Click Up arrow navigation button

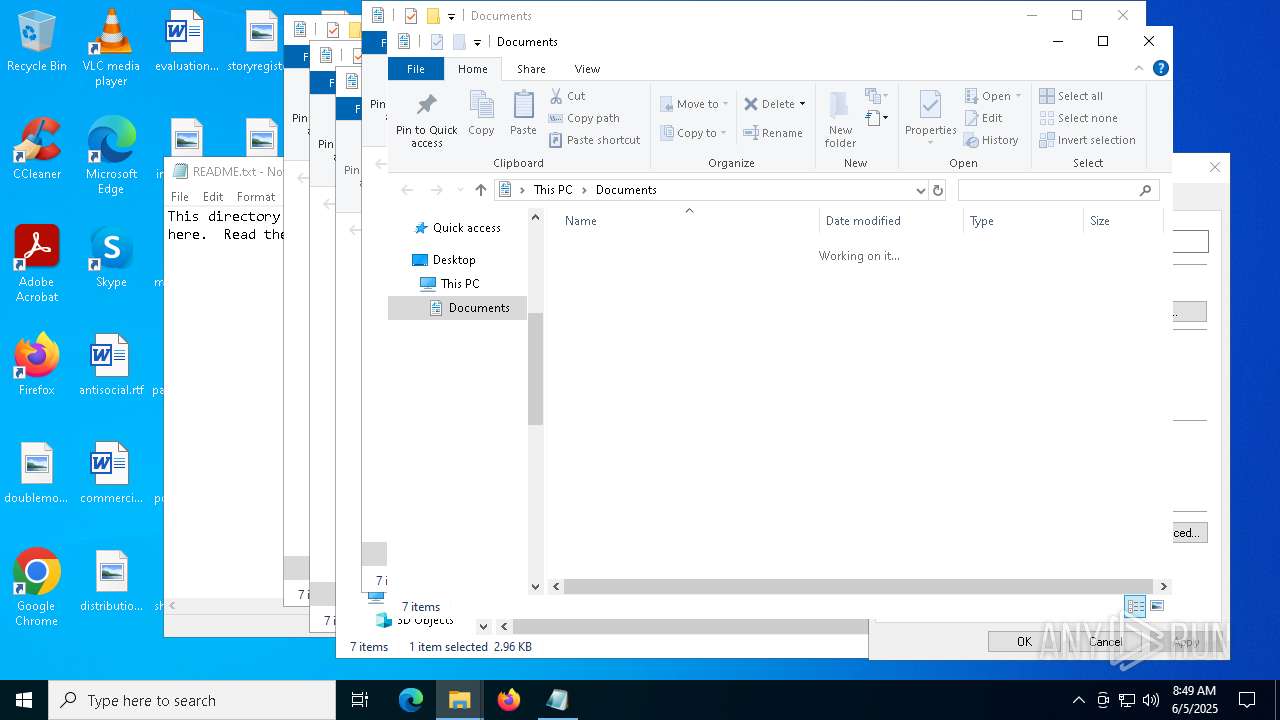point(481,190)
